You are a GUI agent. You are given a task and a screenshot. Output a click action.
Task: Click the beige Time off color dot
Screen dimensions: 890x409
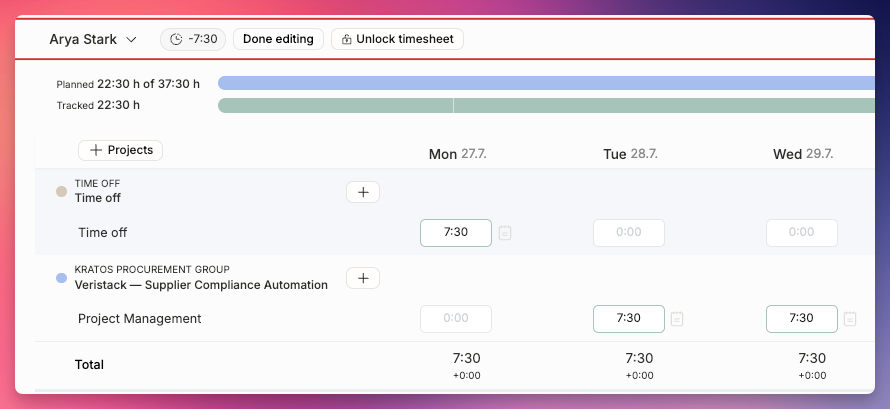pyautogui.click(x=61, y=192)
